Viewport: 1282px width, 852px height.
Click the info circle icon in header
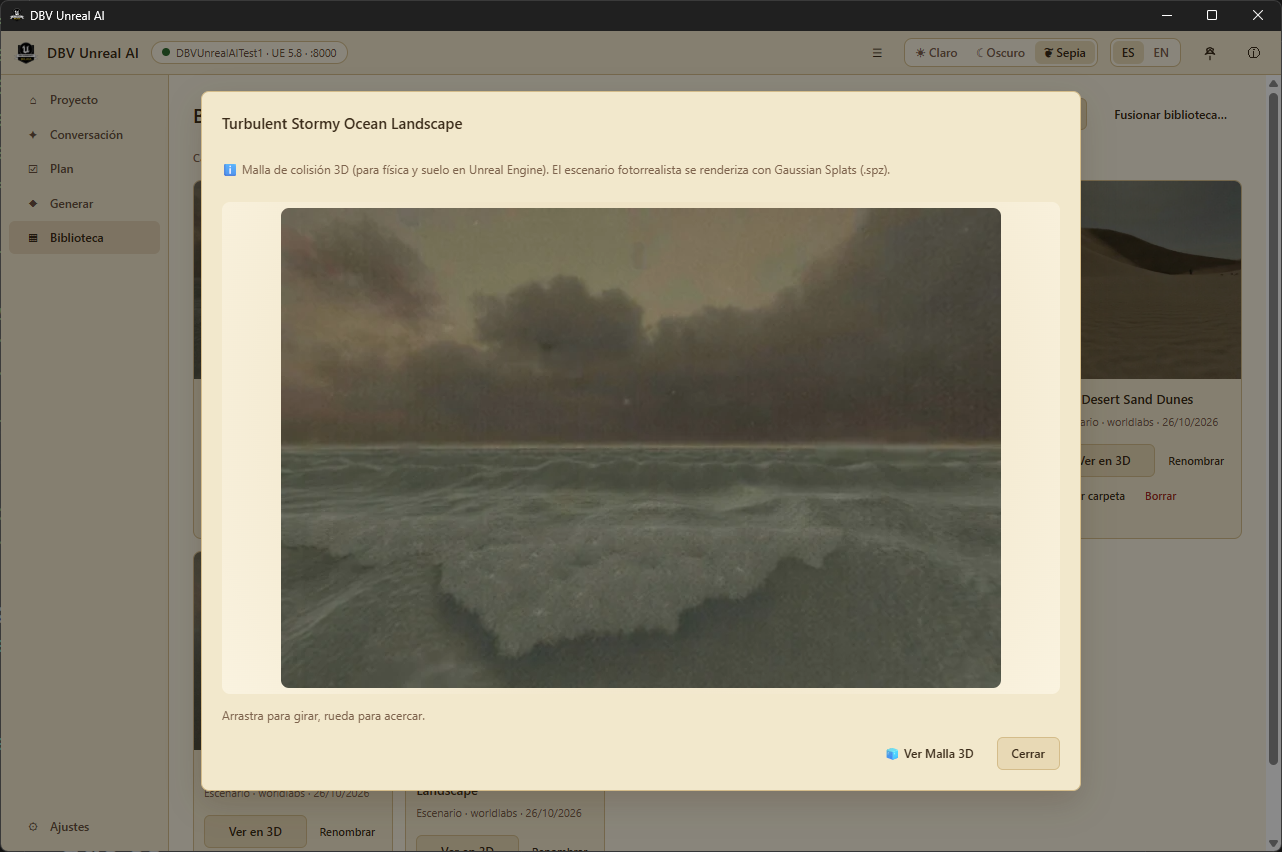coord(1254,53)
